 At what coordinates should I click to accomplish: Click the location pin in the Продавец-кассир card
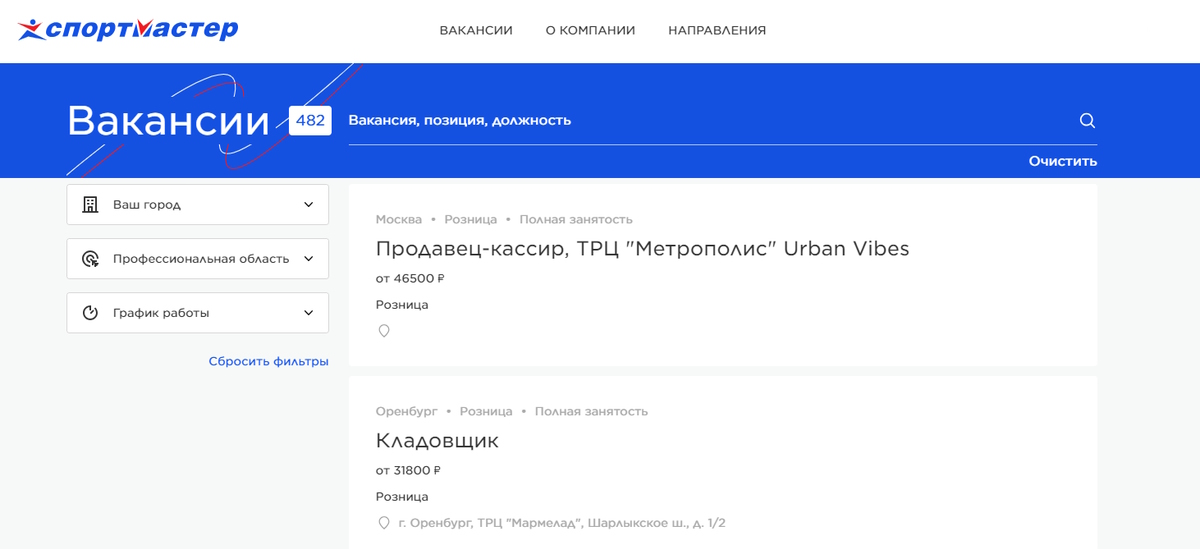point(383,331)
